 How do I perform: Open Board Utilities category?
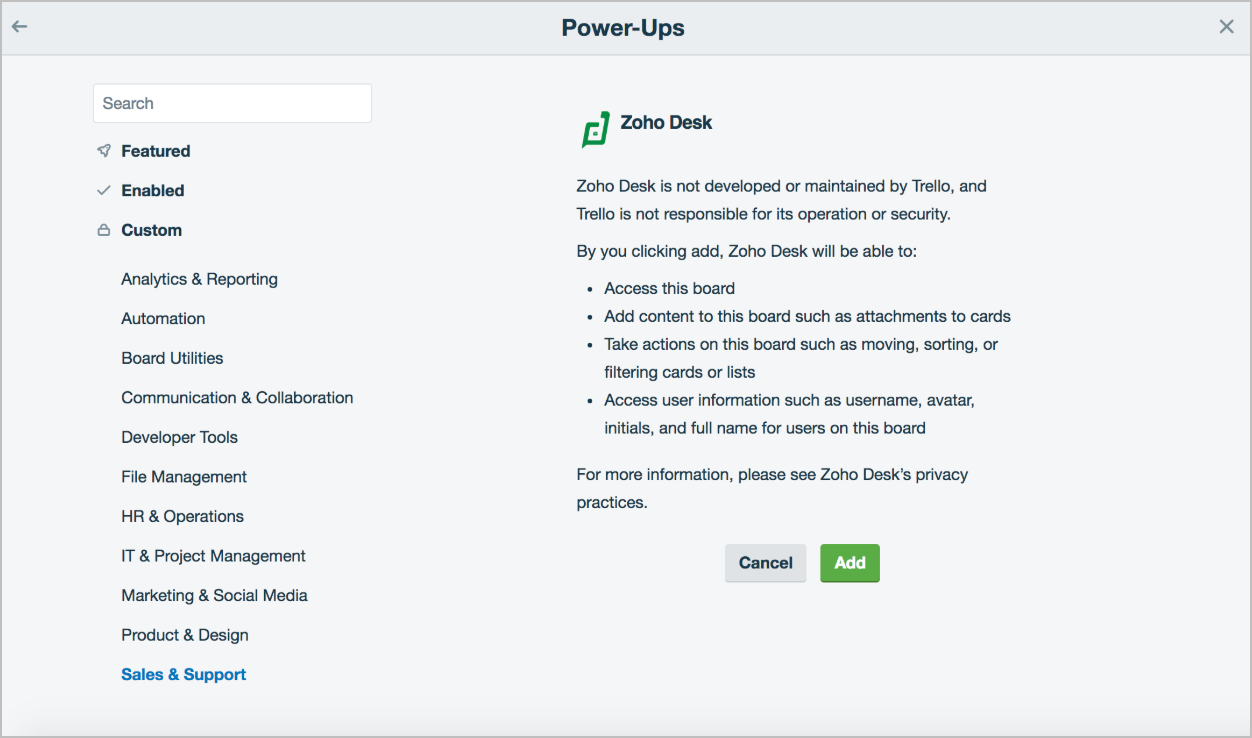pos(172,358)
